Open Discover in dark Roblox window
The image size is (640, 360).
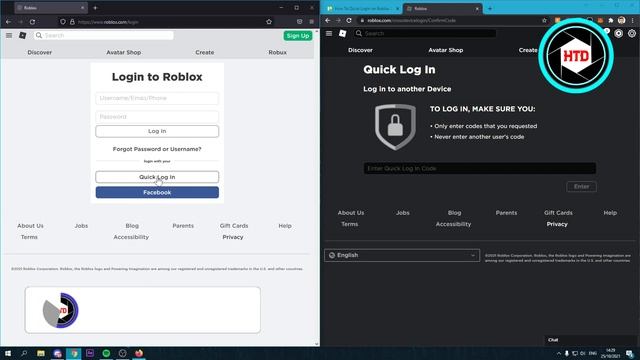tap(360, 50)
